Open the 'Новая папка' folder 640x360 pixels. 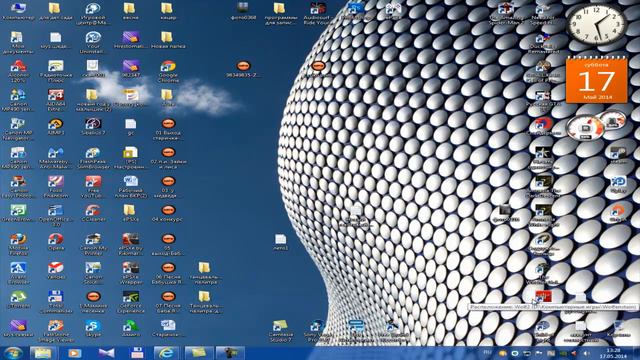[x=168, y=40]
